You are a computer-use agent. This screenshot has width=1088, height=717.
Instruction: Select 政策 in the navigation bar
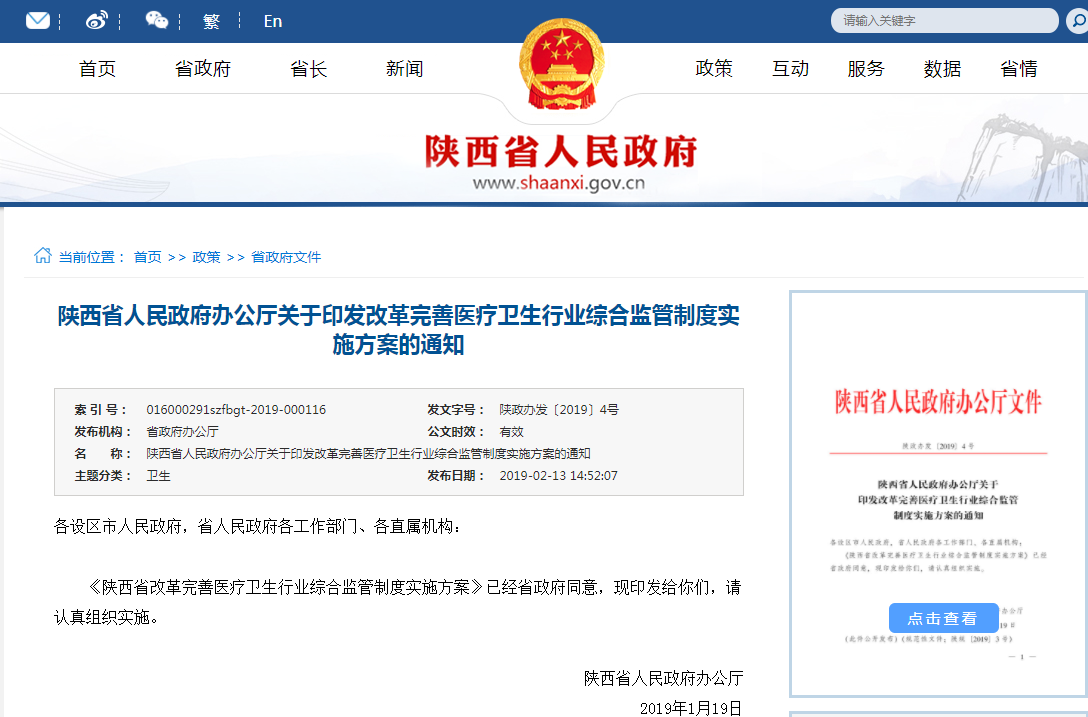pos(714,69)
